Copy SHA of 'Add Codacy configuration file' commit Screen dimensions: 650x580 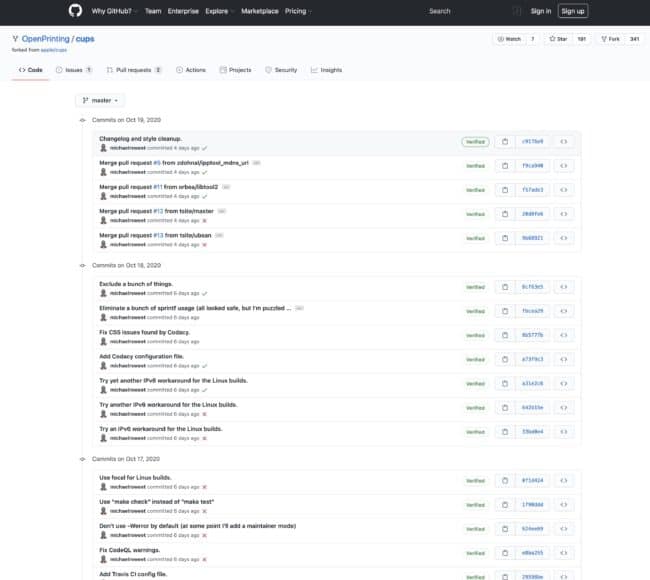505,359
